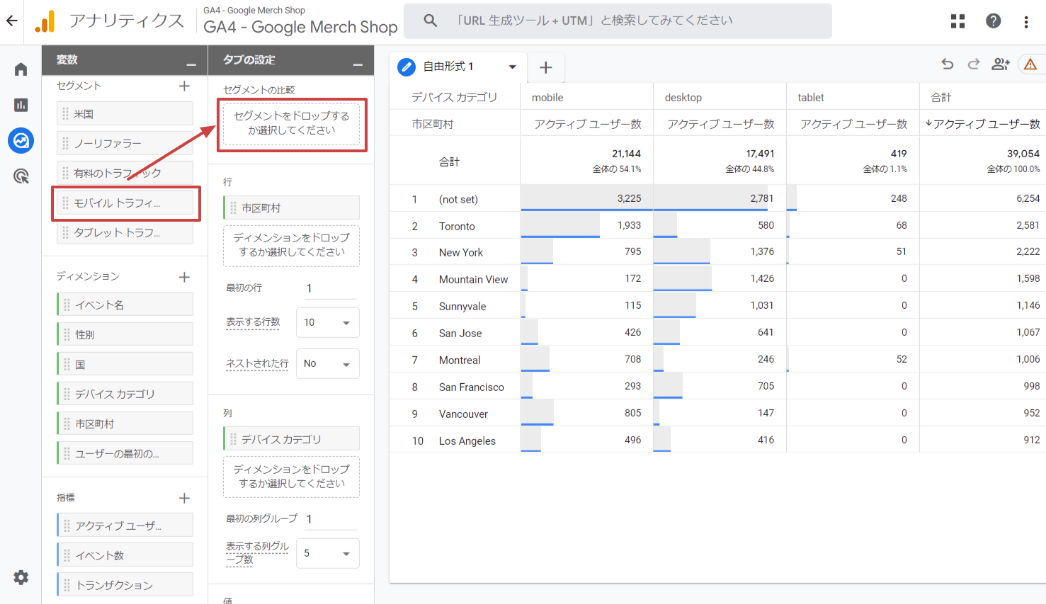Open Admin settings gear icon
Viewport: 1046px width, 604px height.
click(21, 577)
